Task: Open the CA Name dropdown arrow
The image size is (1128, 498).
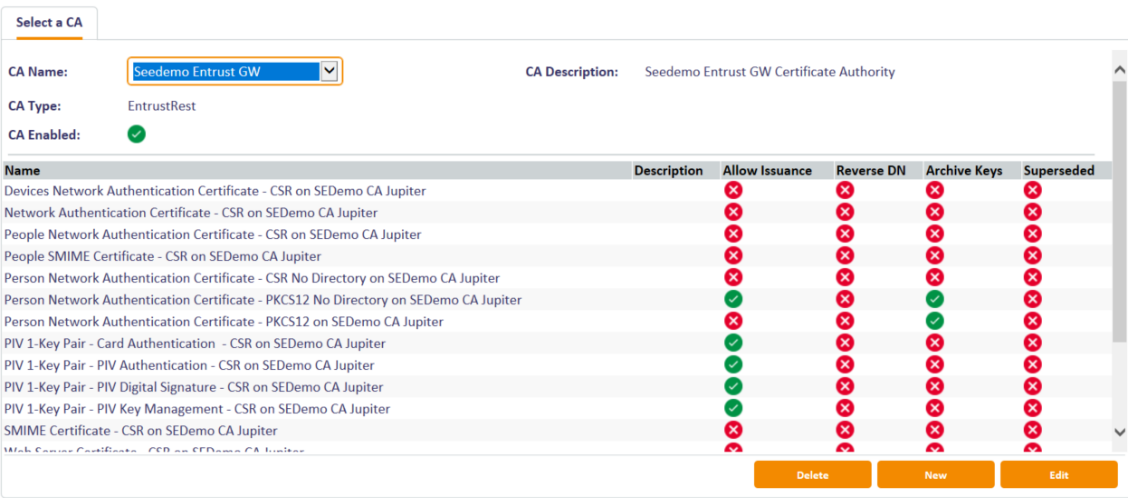Action: pos(329,71)
